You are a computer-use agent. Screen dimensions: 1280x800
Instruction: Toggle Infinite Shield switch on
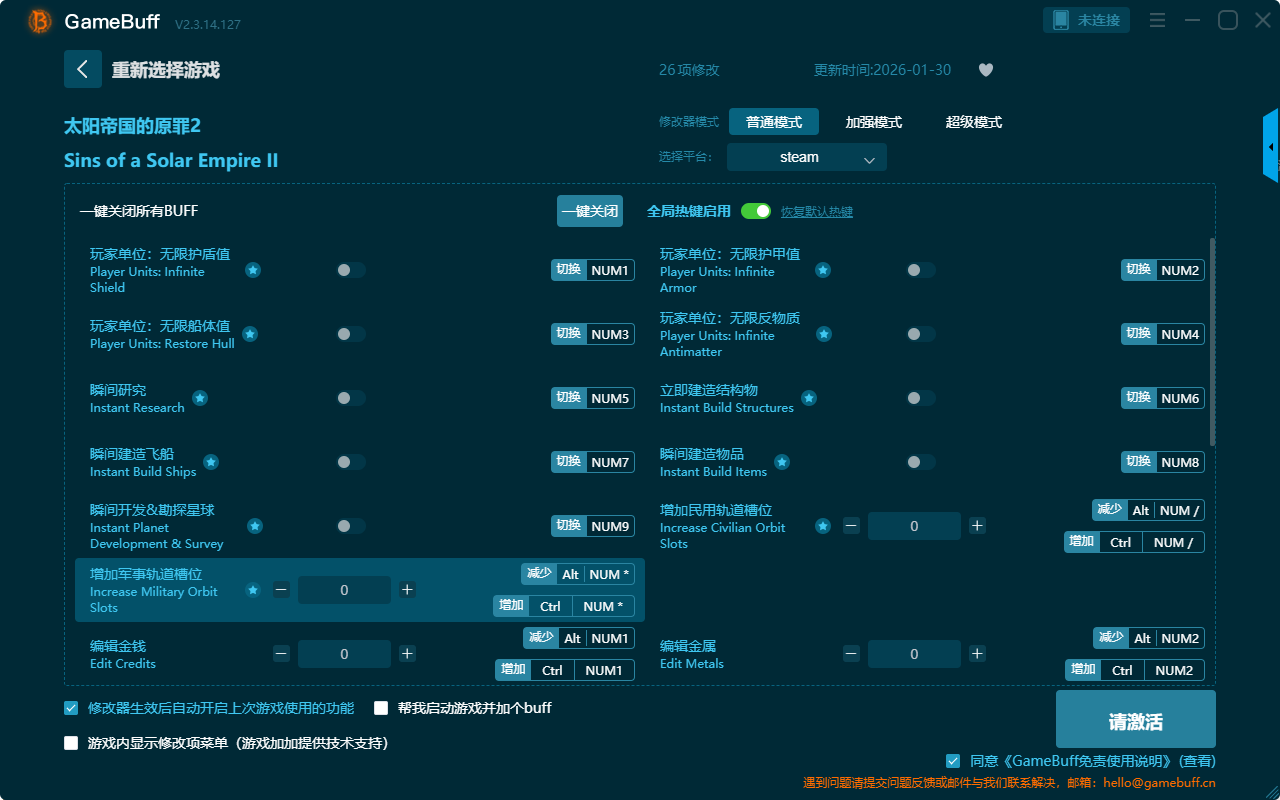350,270
